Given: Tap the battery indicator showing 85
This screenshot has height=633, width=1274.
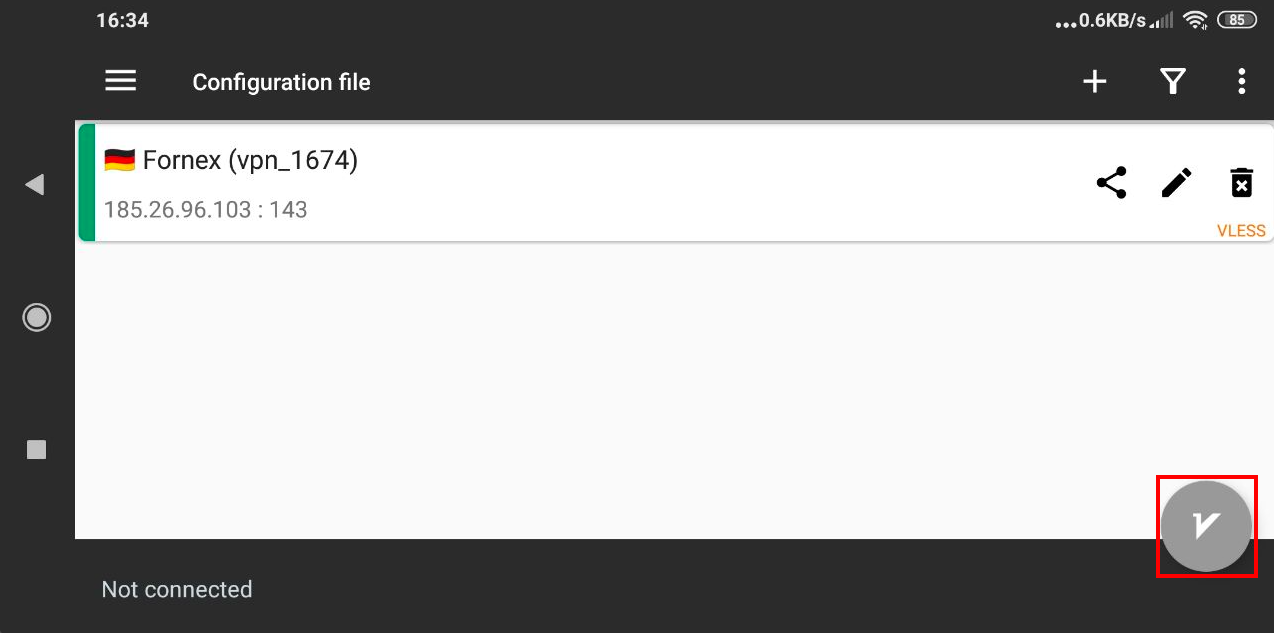Looking at the screenshot, I should [x=1237, y=20].
